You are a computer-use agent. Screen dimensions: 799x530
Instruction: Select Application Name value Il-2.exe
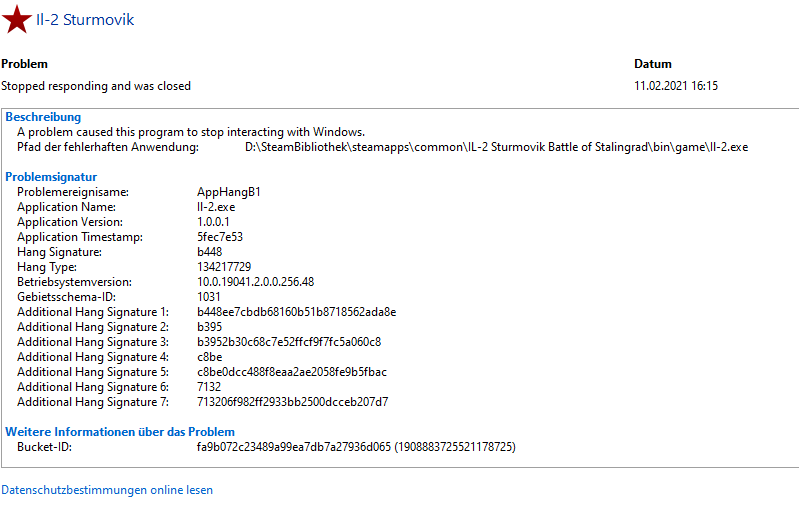click(216, 207)
